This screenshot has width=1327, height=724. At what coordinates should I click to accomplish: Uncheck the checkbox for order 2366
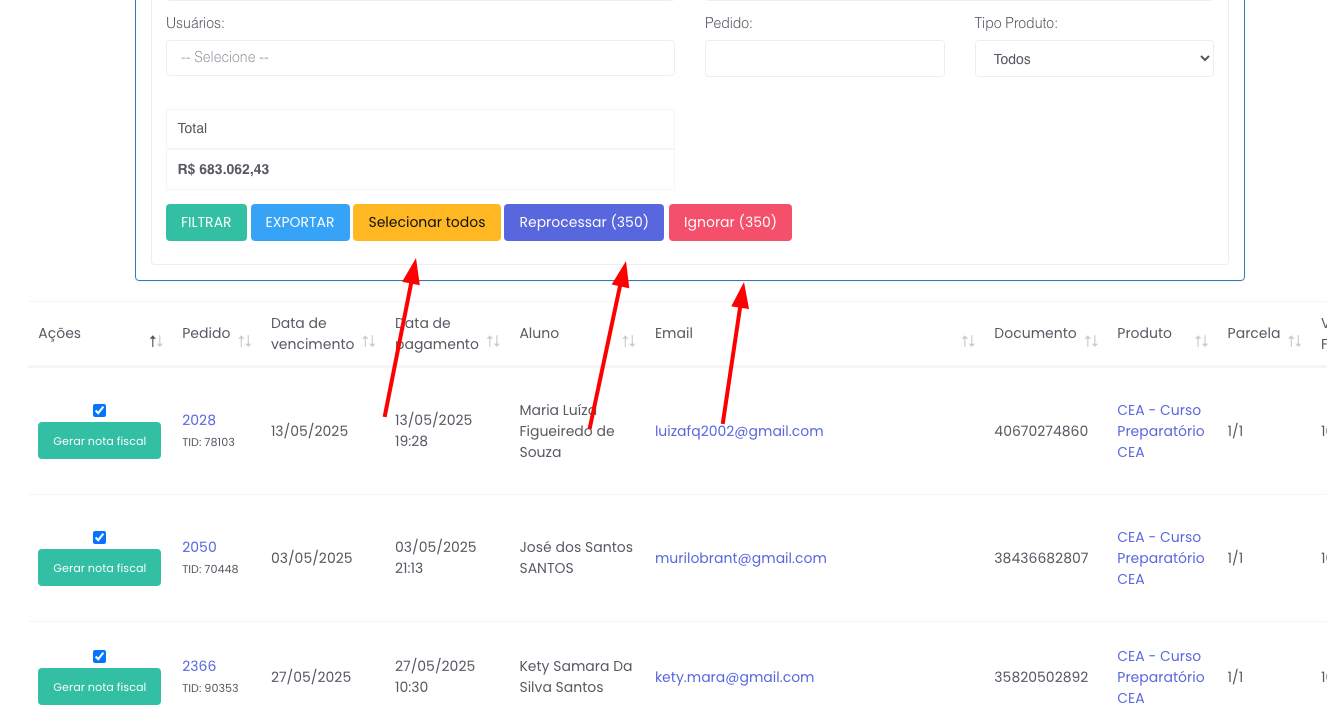tap(99, 656)
